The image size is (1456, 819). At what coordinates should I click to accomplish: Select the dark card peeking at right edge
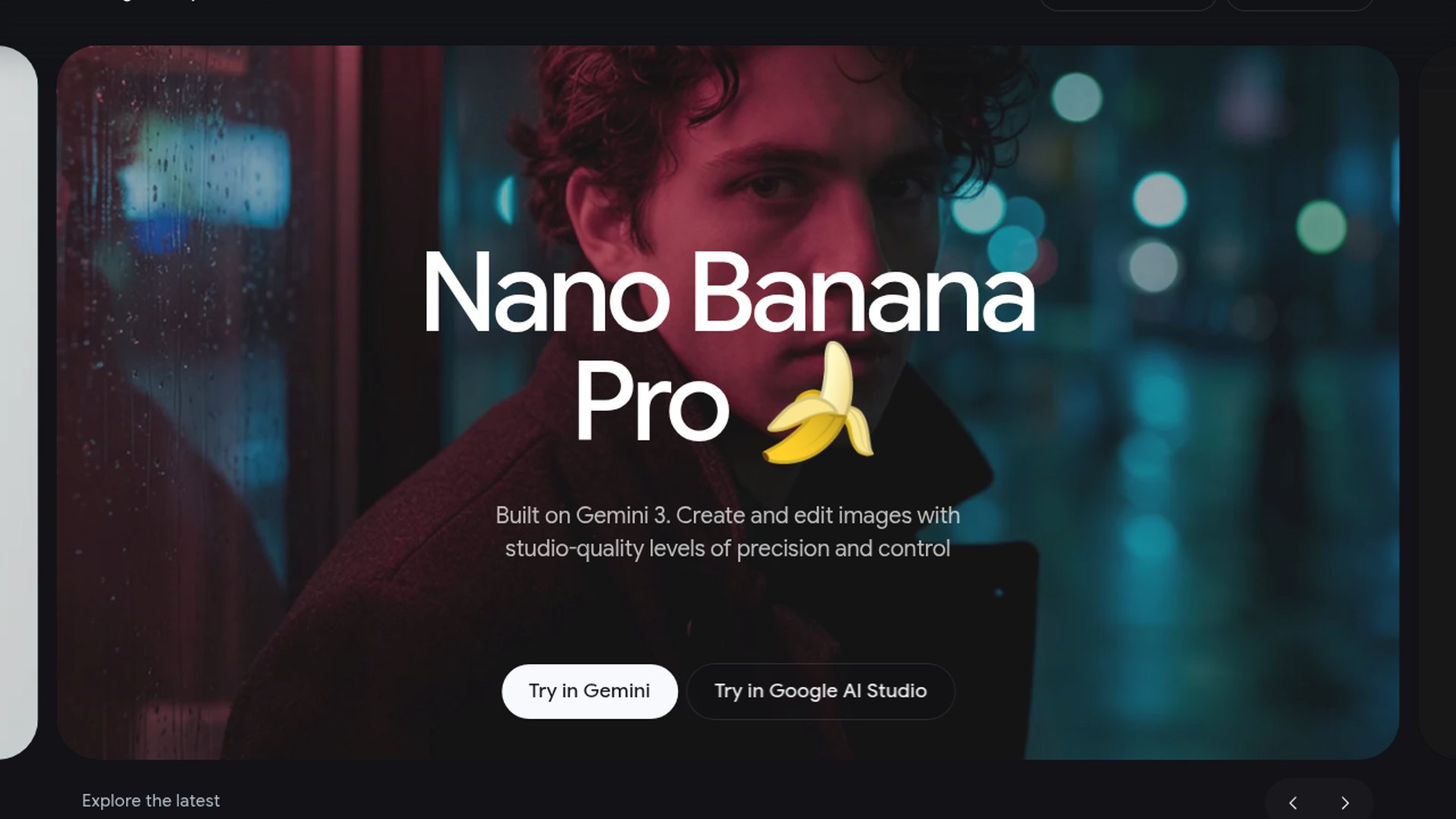coord(1437,402)
